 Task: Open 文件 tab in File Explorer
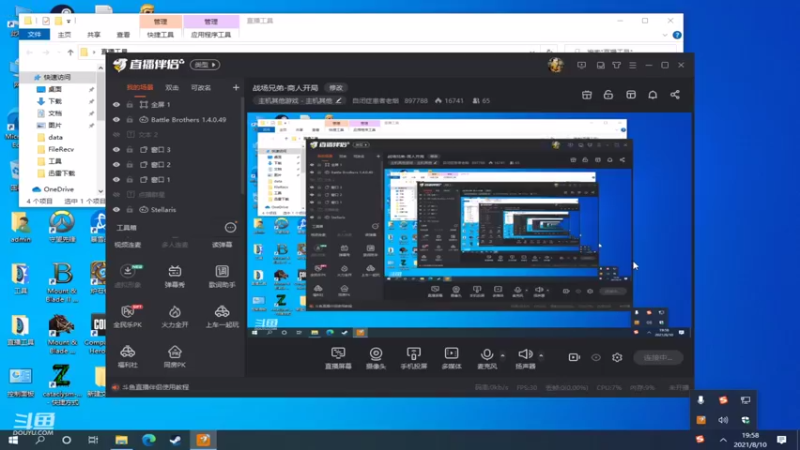34,35
